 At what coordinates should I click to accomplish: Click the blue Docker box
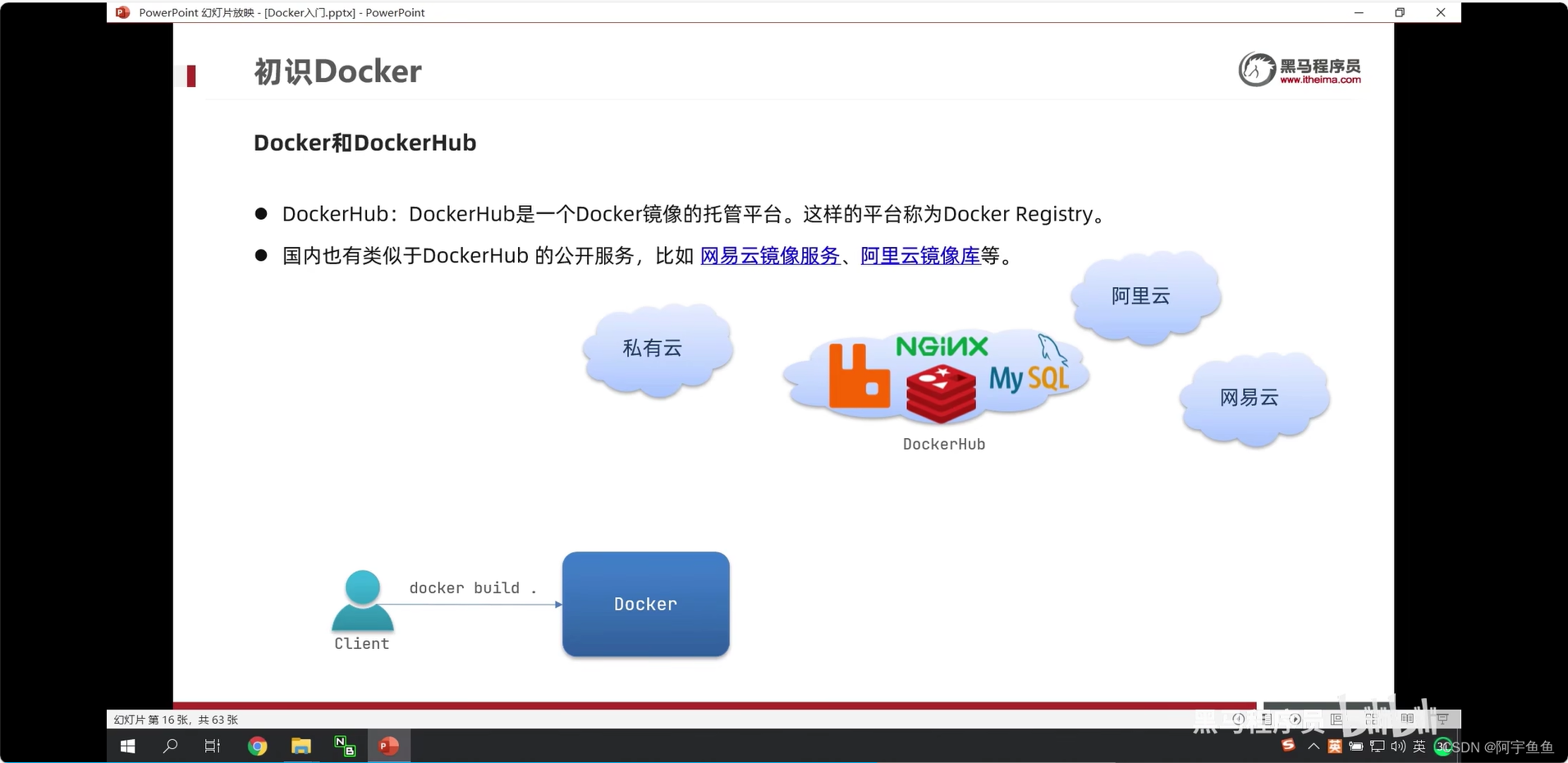click(645, 604)
